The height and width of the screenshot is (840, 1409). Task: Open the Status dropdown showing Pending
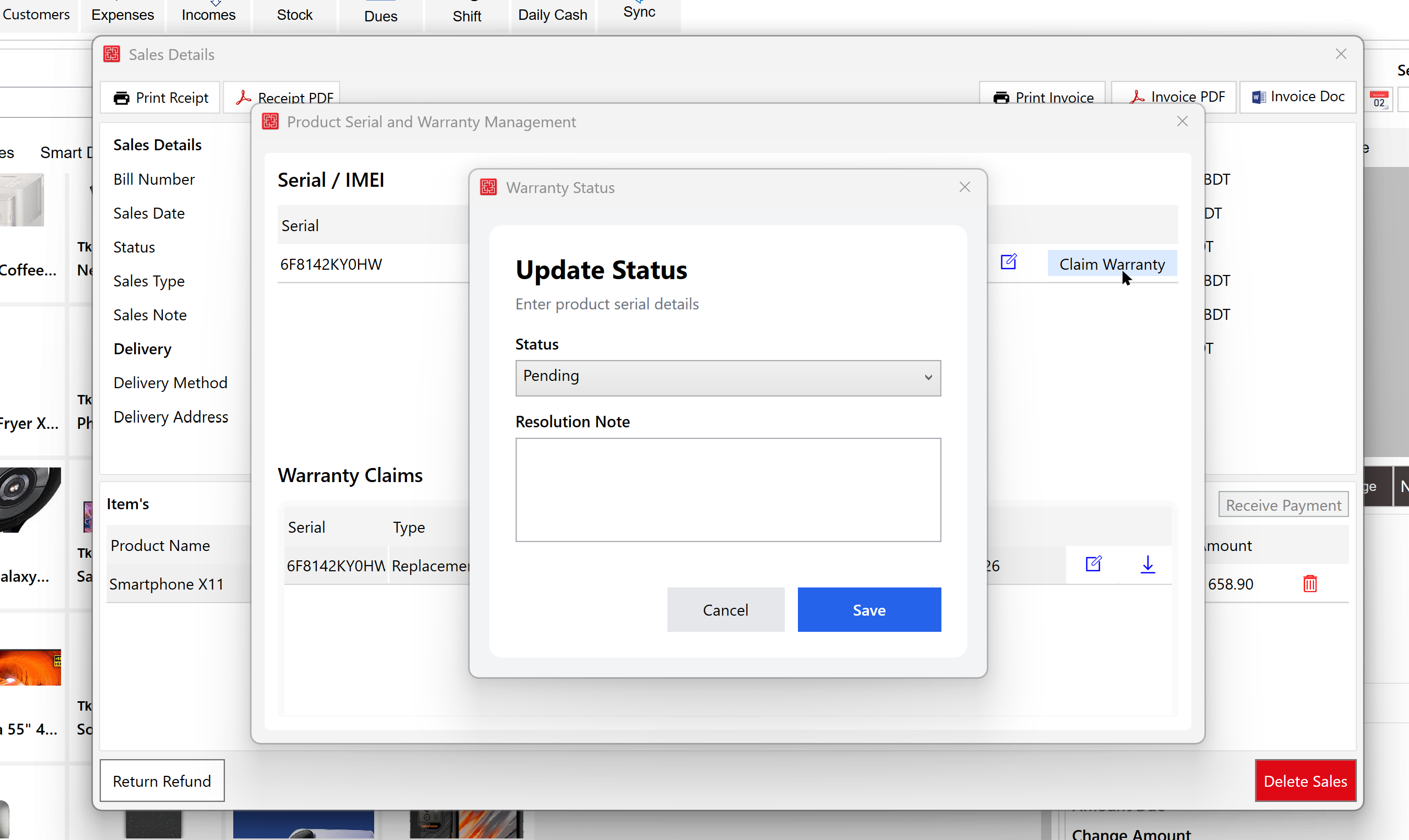[728, 378]
